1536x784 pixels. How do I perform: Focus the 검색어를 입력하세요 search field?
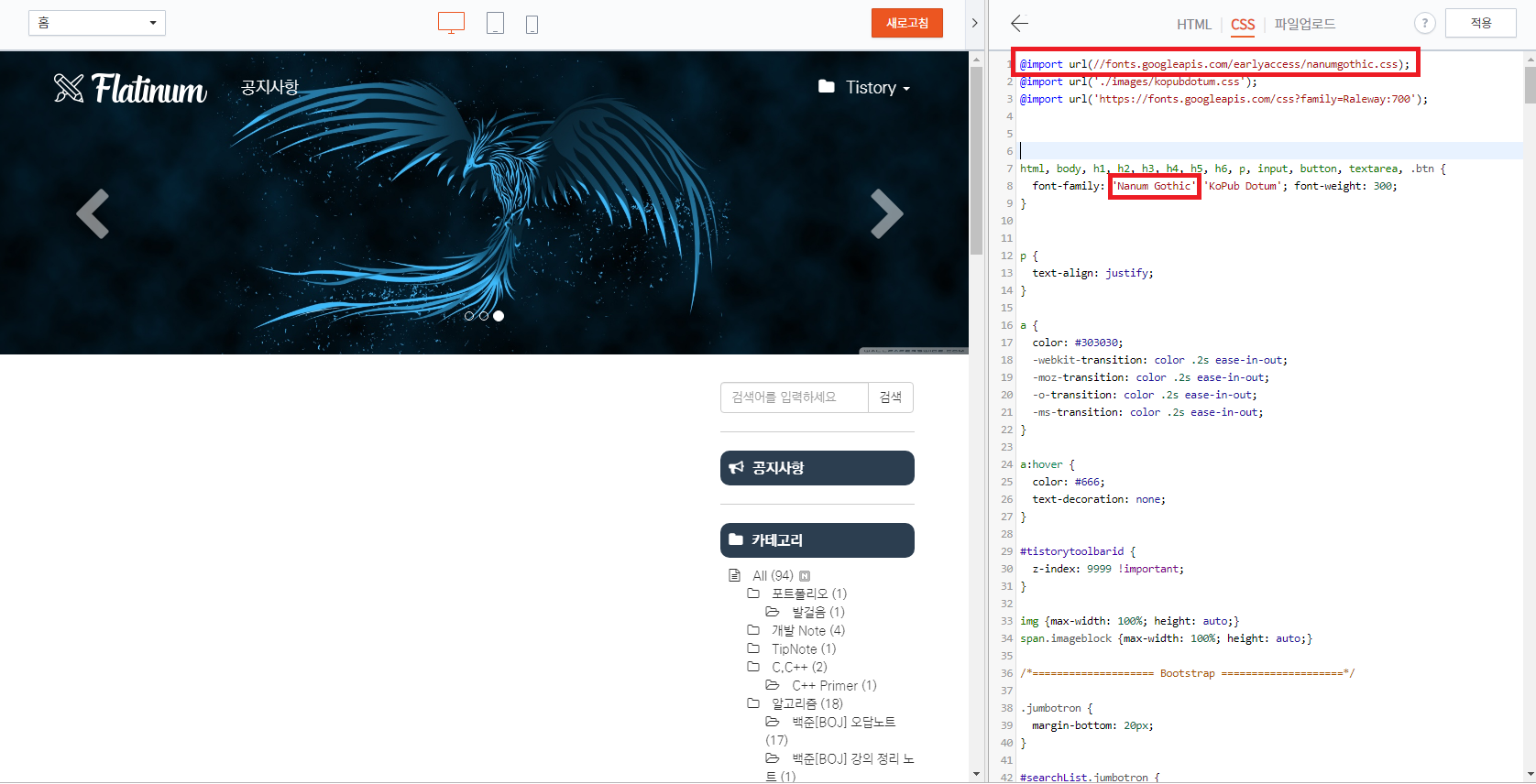795,397
